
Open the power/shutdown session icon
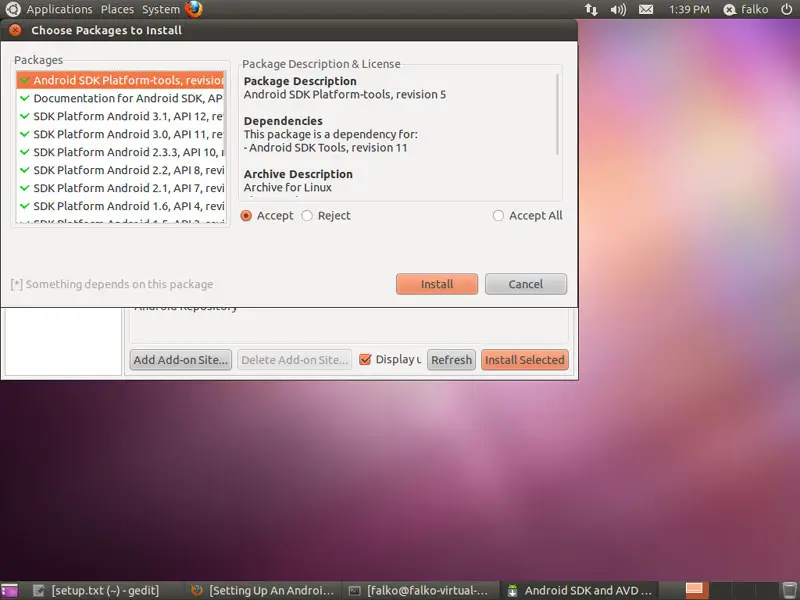click(x=787, y=9)
